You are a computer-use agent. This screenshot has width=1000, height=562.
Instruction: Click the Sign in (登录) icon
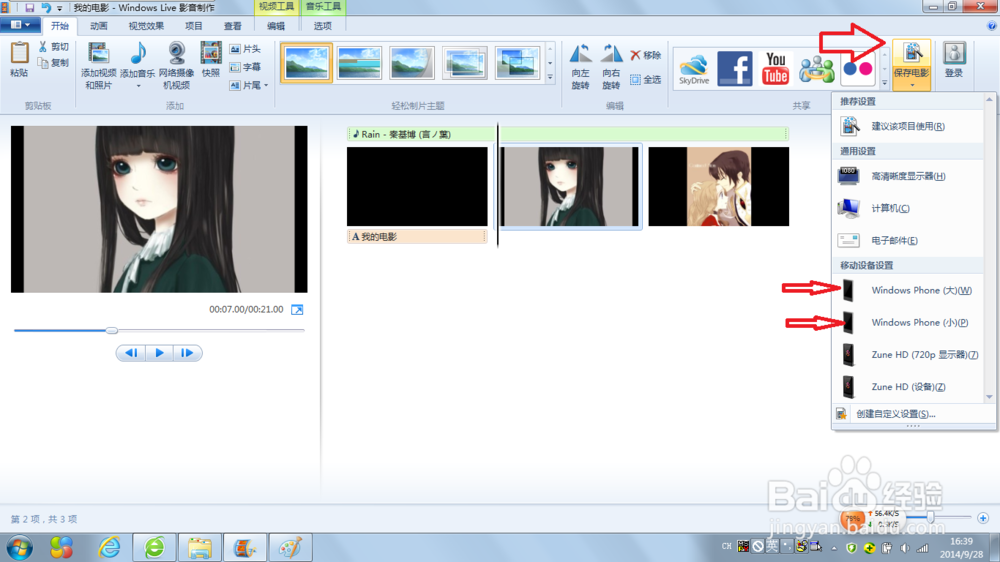954,54
